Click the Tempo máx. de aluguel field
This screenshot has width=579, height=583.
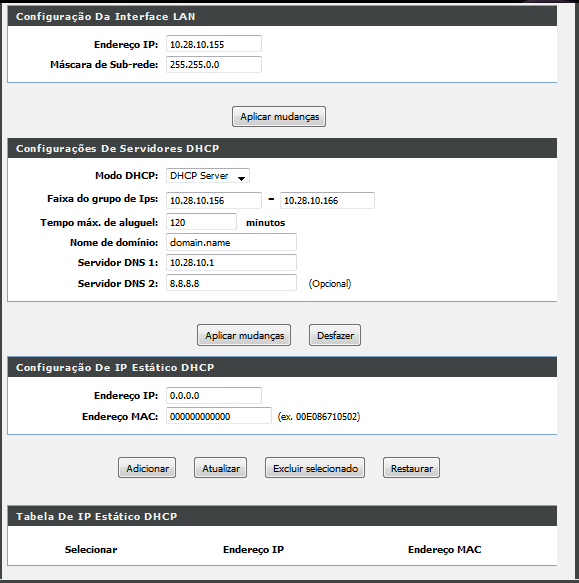[201, 222]
